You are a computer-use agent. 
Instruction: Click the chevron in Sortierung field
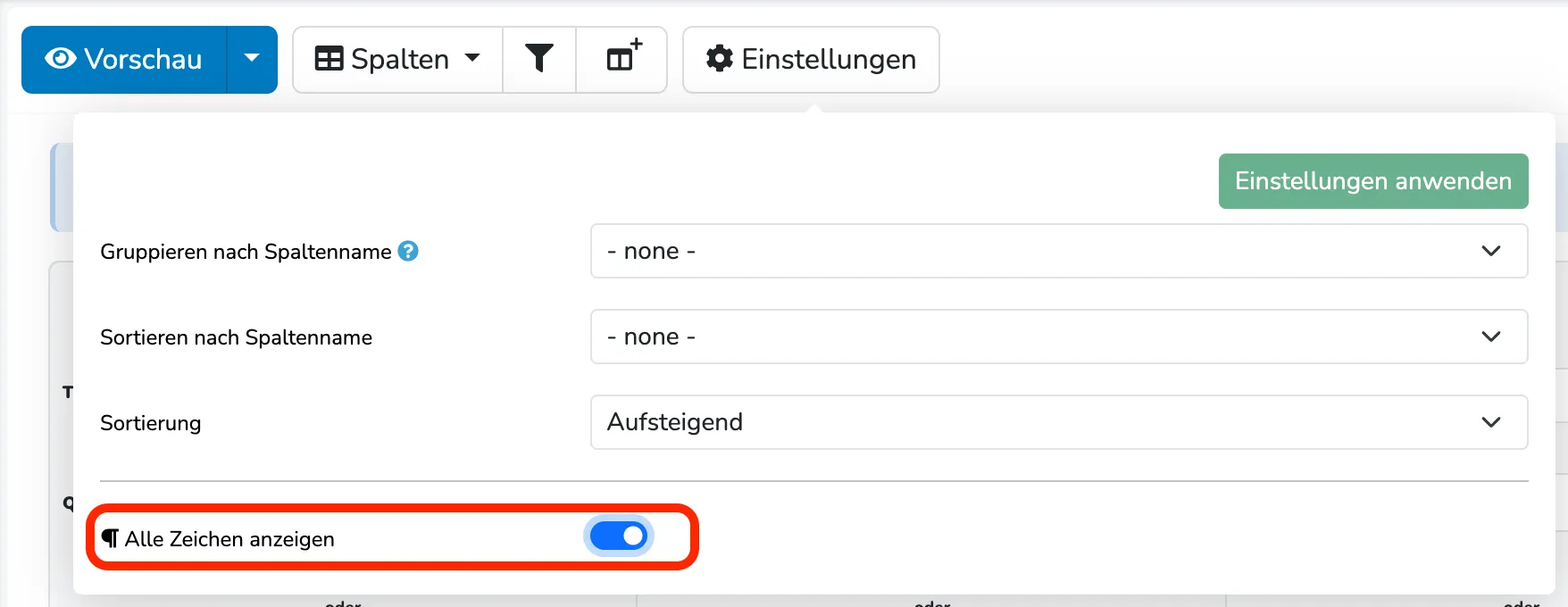[1491, 422]
